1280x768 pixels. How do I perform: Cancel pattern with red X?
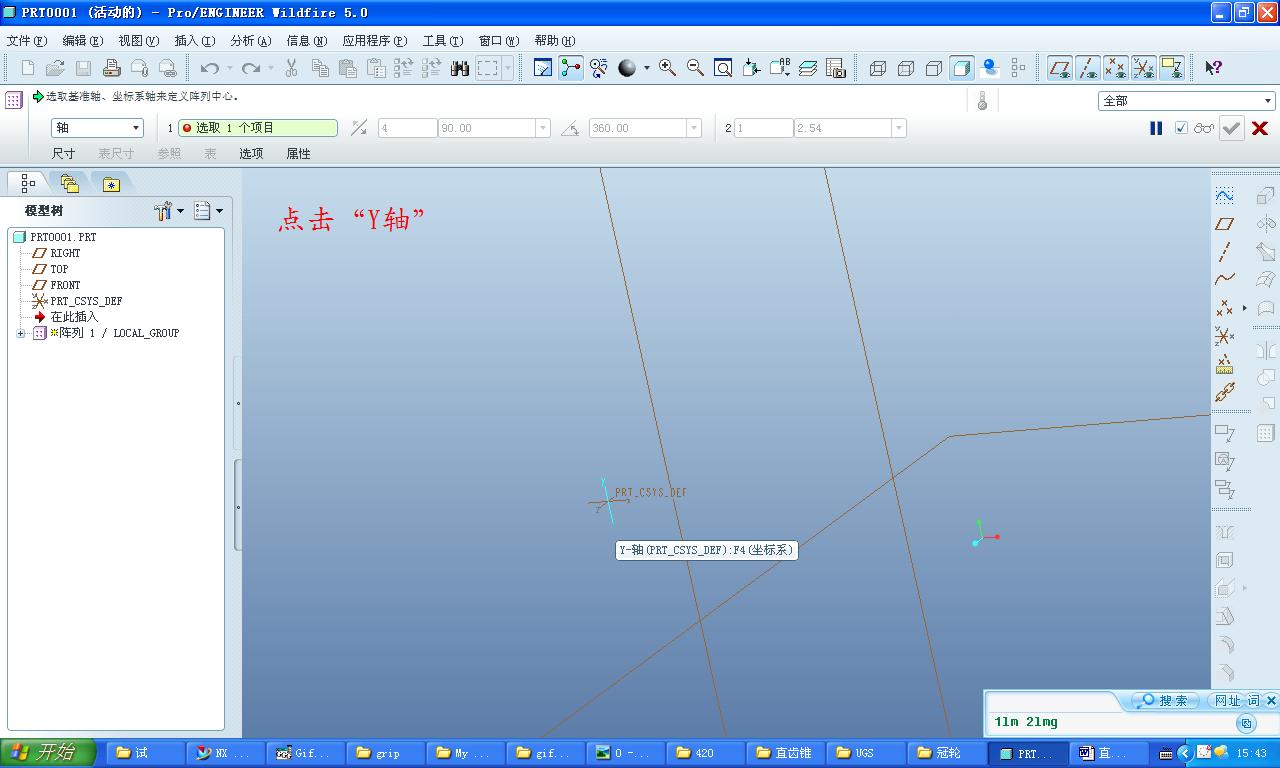coord(1260,128)
